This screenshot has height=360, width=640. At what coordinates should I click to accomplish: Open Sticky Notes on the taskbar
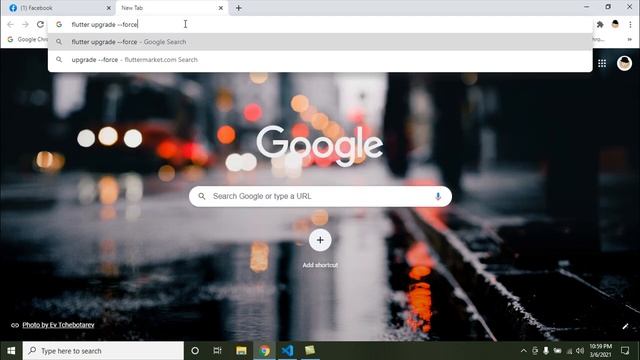(x=310, y=351)
